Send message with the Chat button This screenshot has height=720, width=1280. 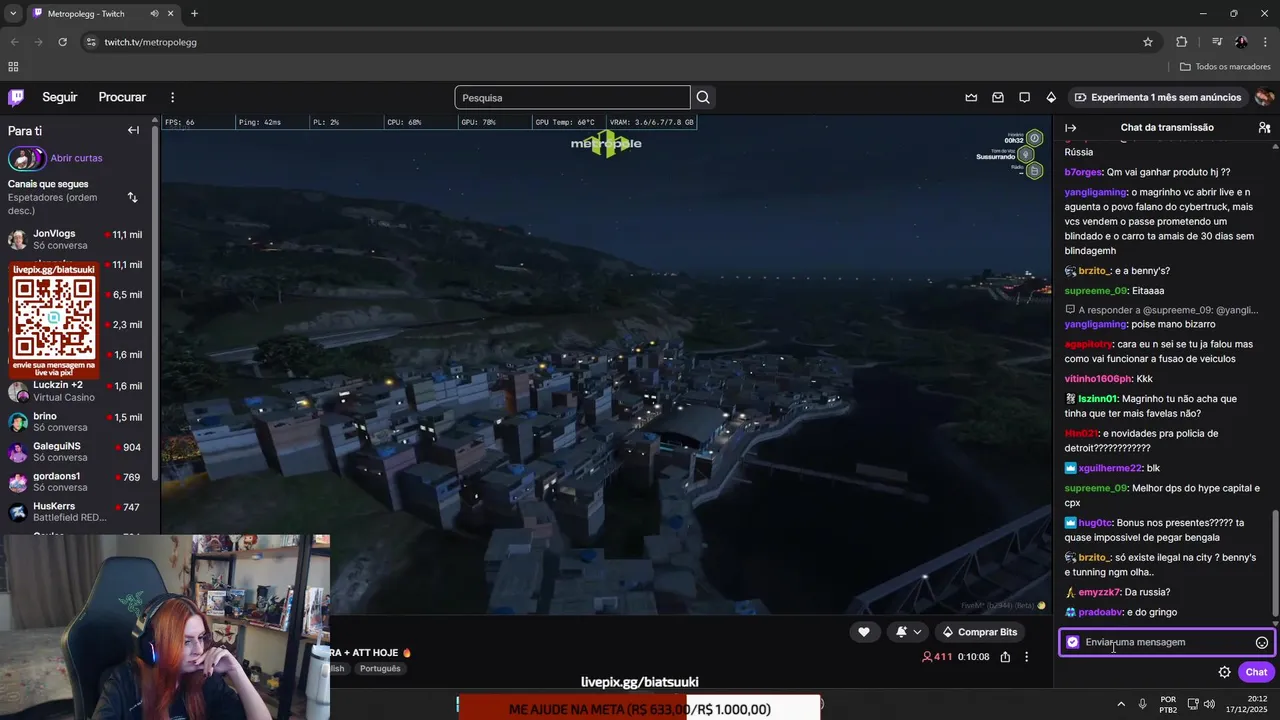1256,672
